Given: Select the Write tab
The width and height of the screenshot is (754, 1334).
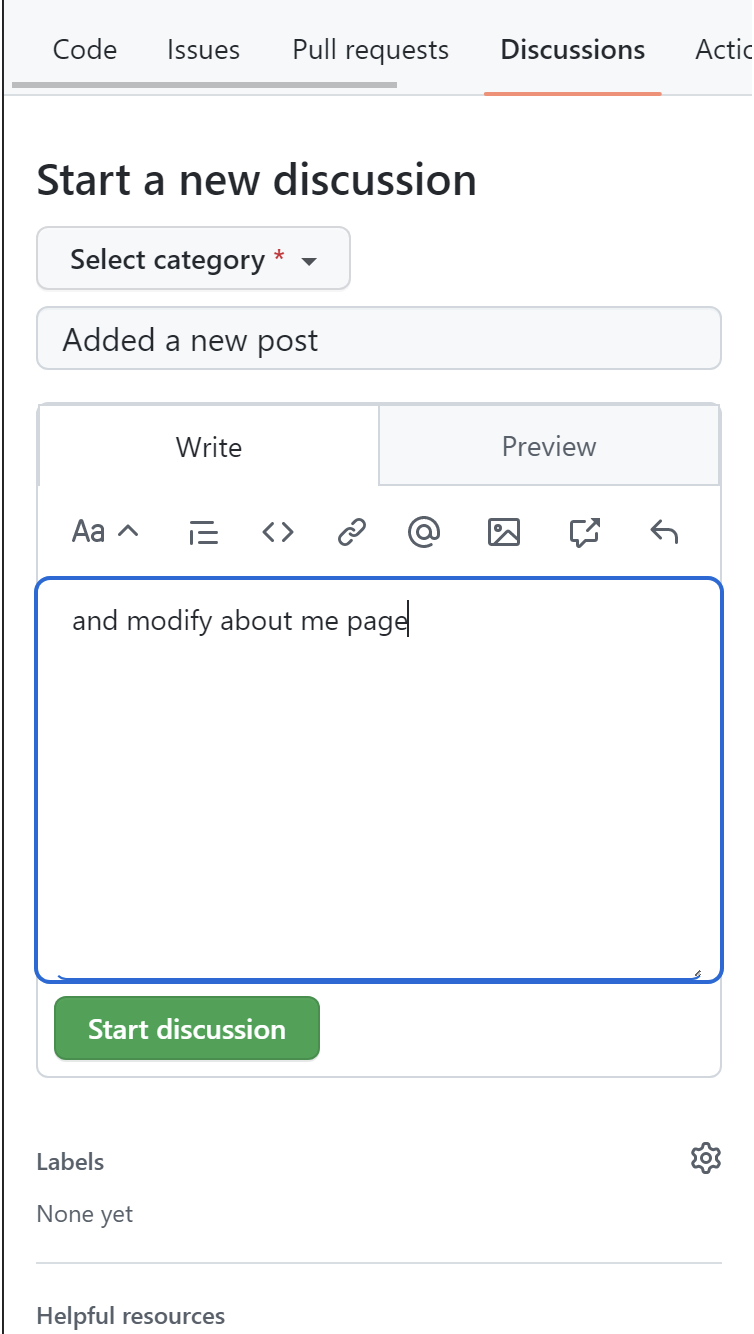Looking at the screenshot, I should [208, 446].
